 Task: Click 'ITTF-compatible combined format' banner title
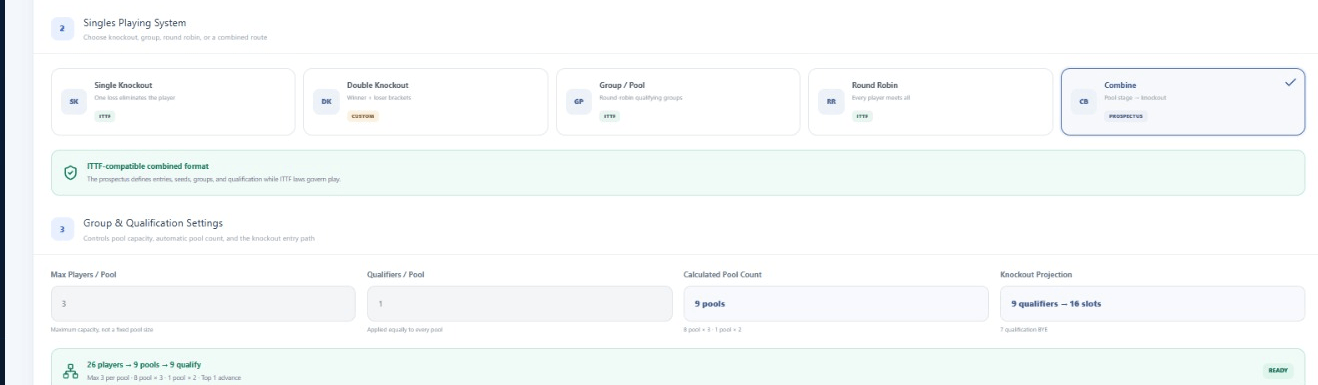pos(148,166)
